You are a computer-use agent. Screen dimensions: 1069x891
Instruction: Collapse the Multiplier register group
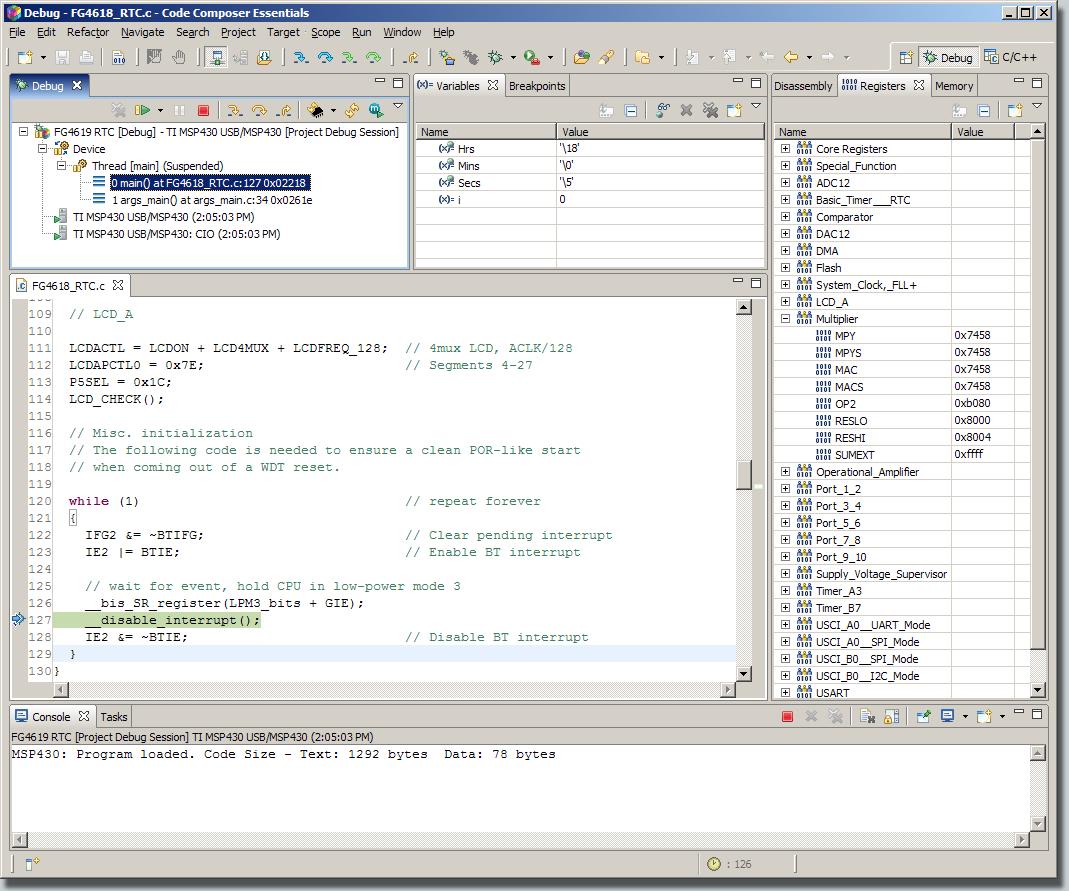tap(785, 319)
